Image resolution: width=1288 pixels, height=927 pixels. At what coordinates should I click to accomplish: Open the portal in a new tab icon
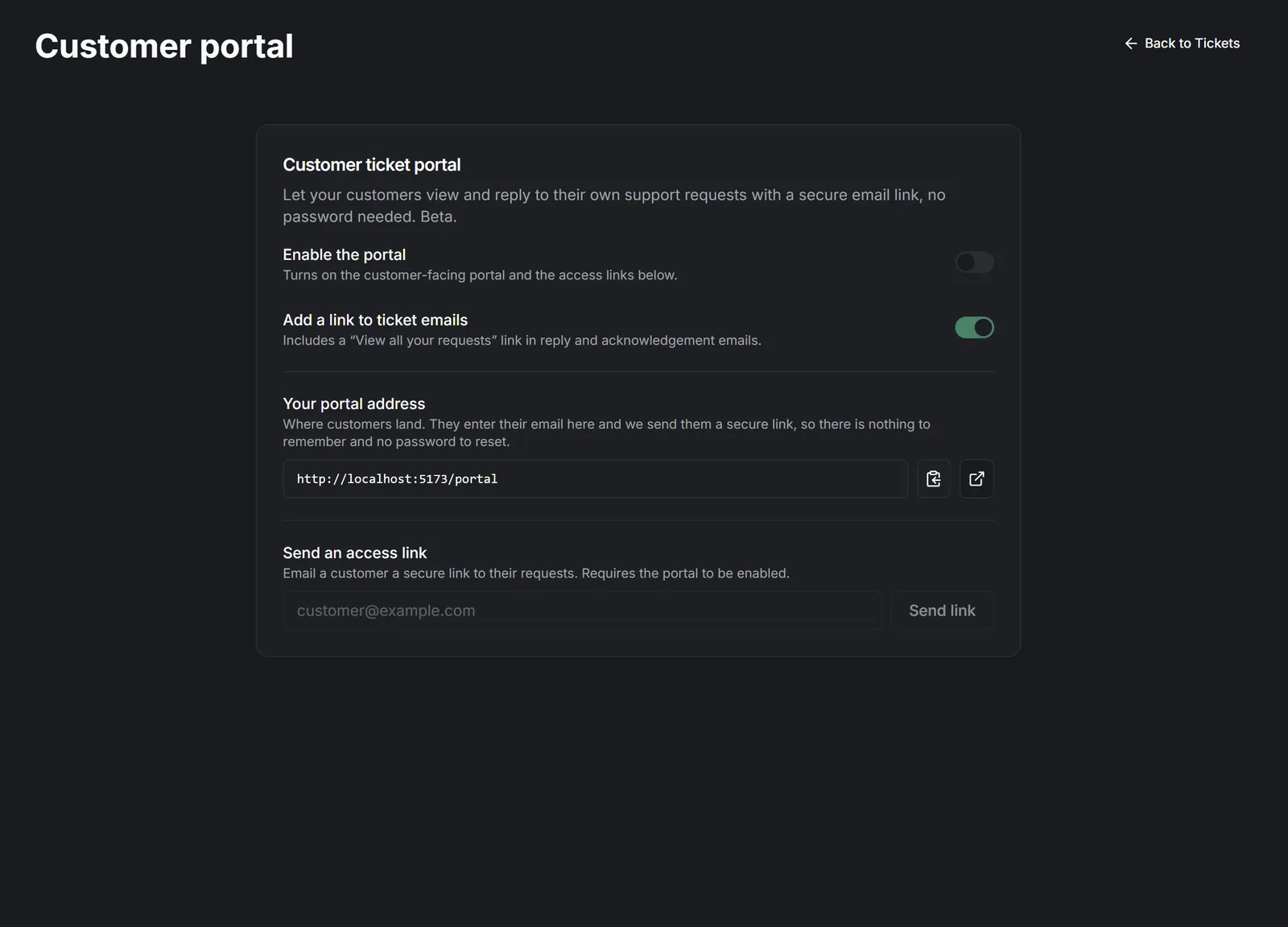click(976, 479)
